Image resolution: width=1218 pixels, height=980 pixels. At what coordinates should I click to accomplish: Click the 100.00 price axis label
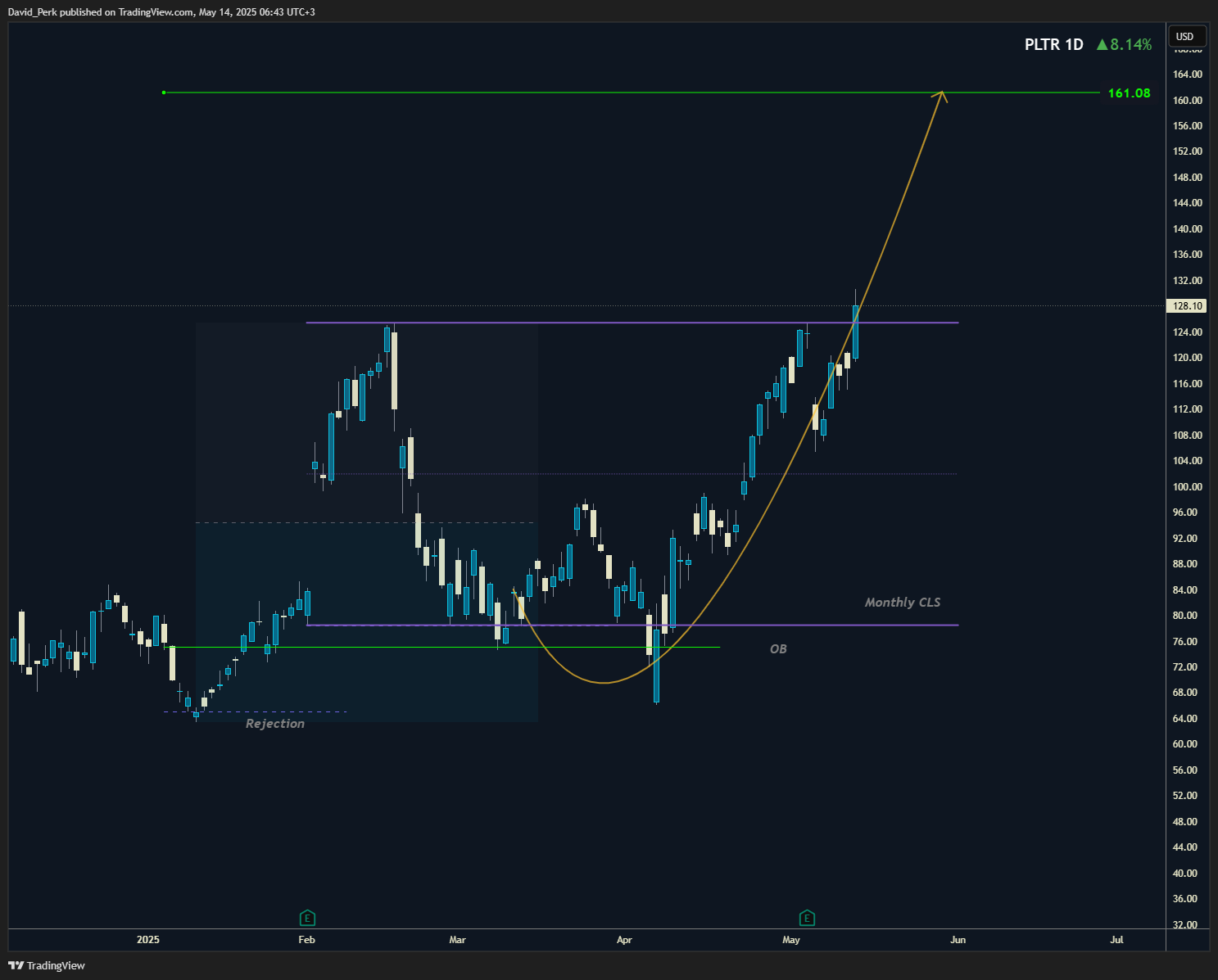1187,487
